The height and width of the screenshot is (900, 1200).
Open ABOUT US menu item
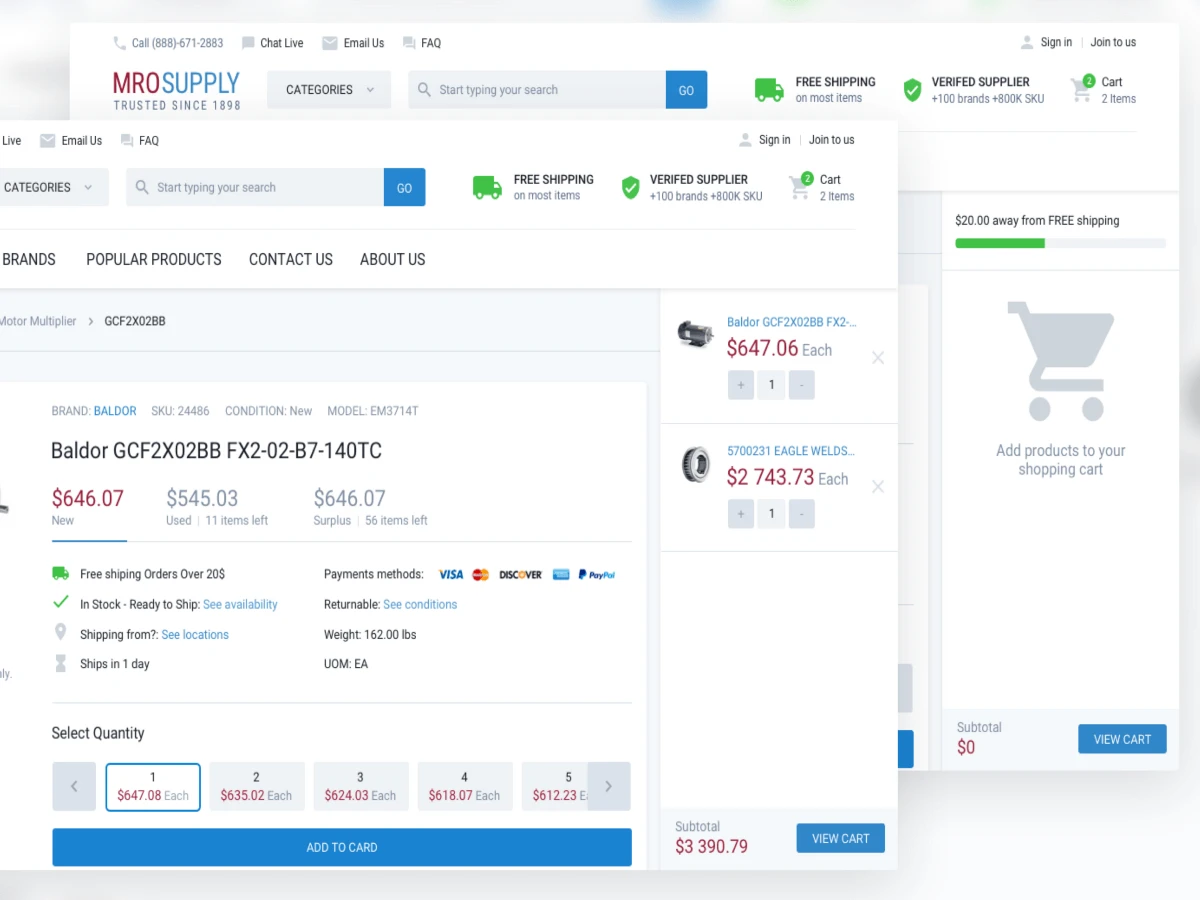(393, 259)
